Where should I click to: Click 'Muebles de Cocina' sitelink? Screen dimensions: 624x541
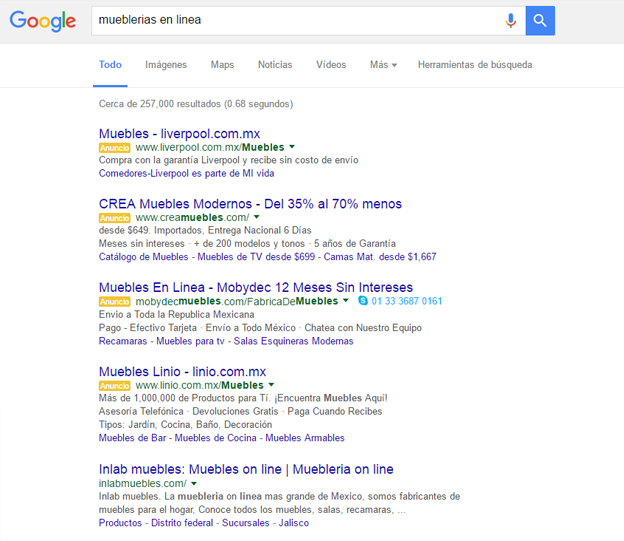point(215,438)
